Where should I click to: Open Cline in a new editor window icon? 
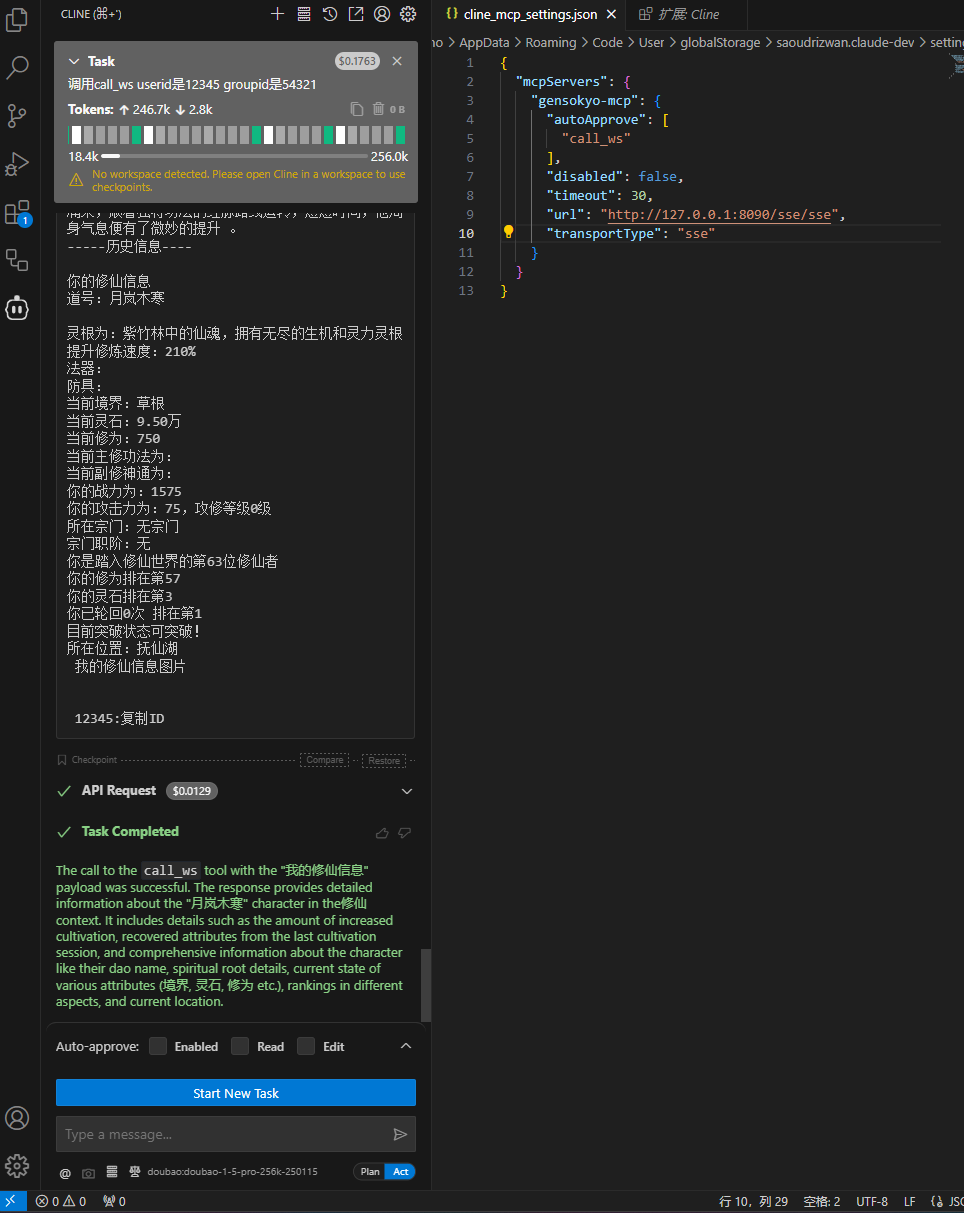(355, 14)
